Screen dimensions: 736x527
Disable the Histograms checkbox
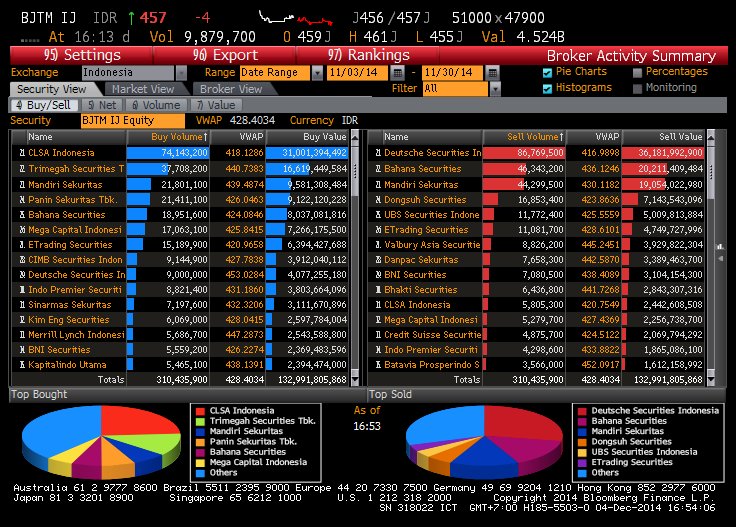(547, 88)
